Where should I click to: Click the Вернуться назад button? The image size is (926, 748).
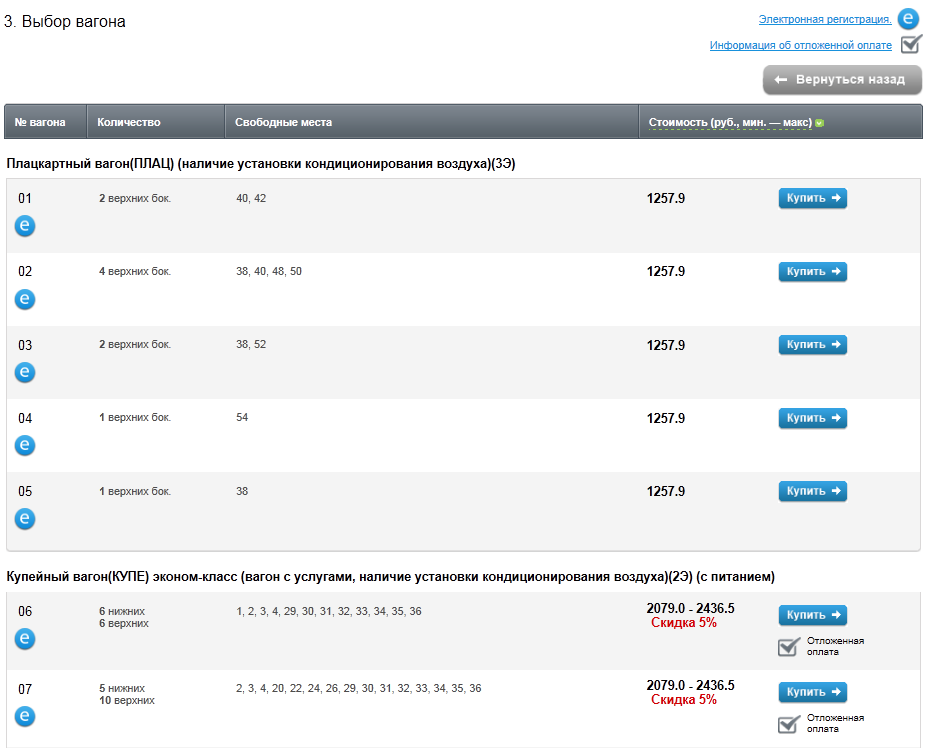pyautogui.click(x=842, y=80)
